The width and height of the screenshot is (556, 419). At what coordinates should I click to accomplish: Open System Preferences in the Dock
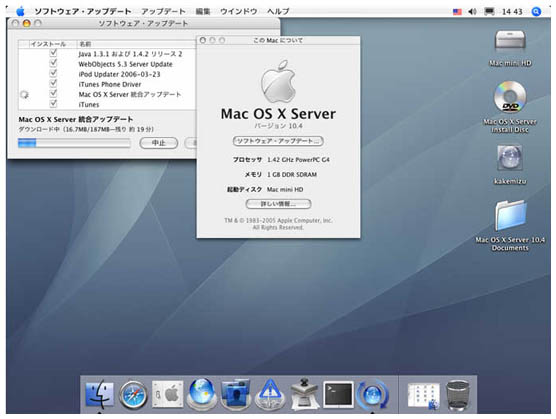(x=167, y=394)
